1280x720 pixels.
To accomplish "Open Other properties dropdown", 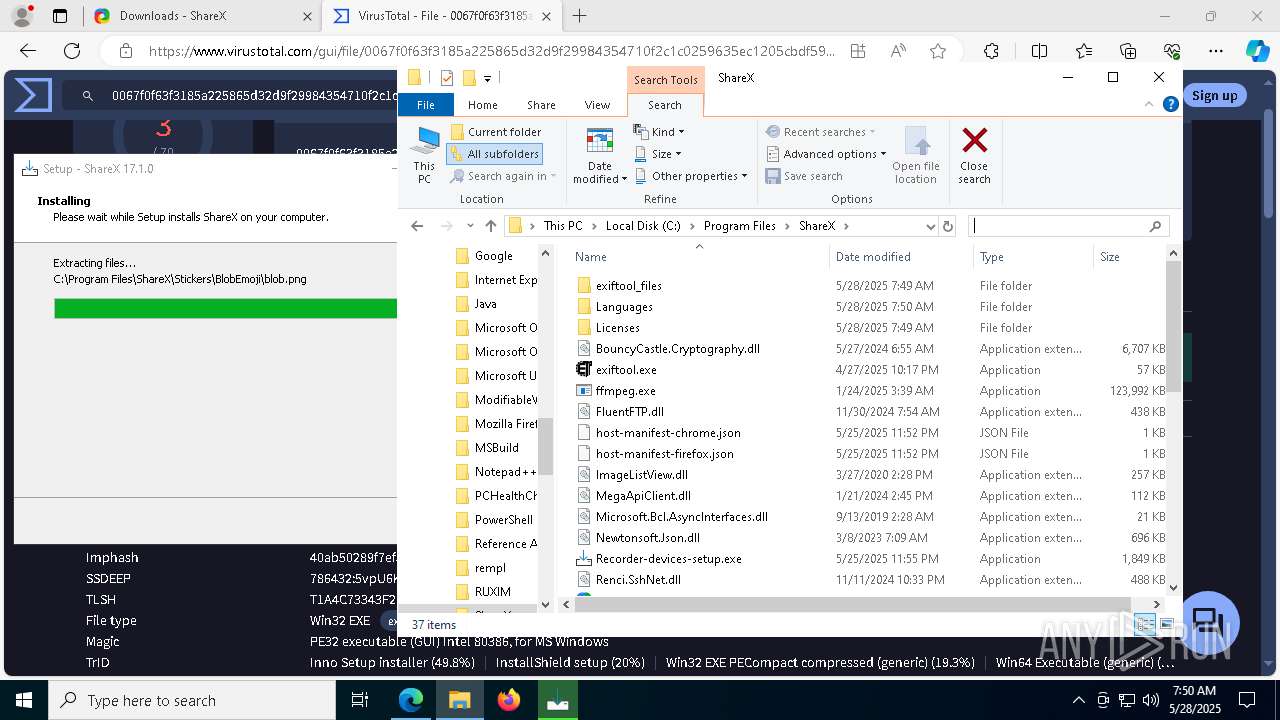I will [691, 176].
